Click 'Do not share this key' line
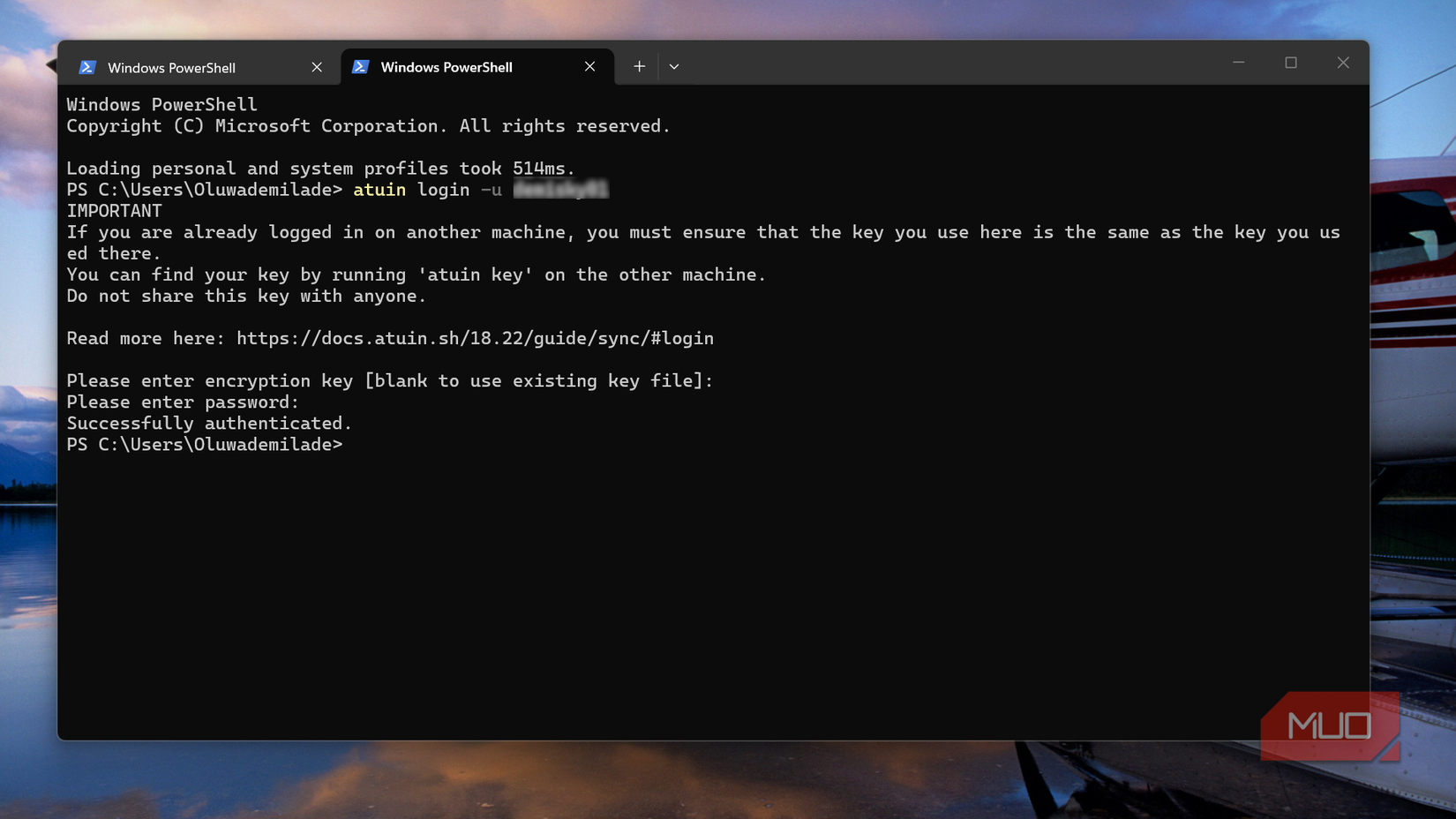This screenshot has height=819, width=1456. [246, 297]
